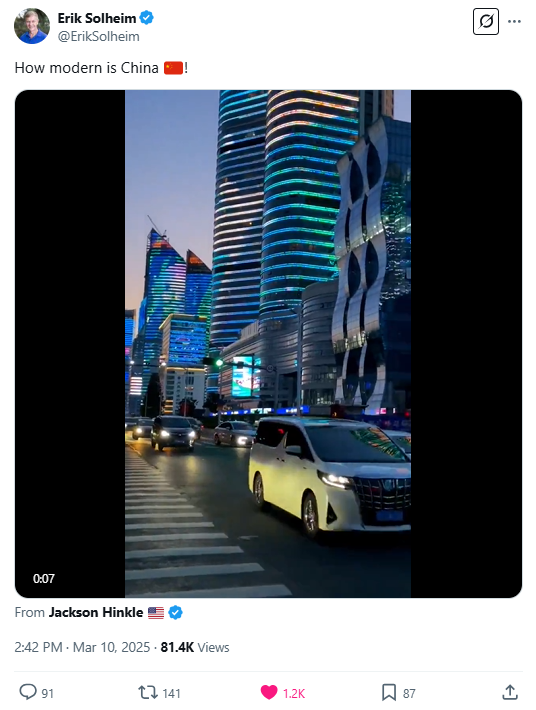Click the 1.2K likes count
The image size is (536, 710).
(x=294, y=693)
